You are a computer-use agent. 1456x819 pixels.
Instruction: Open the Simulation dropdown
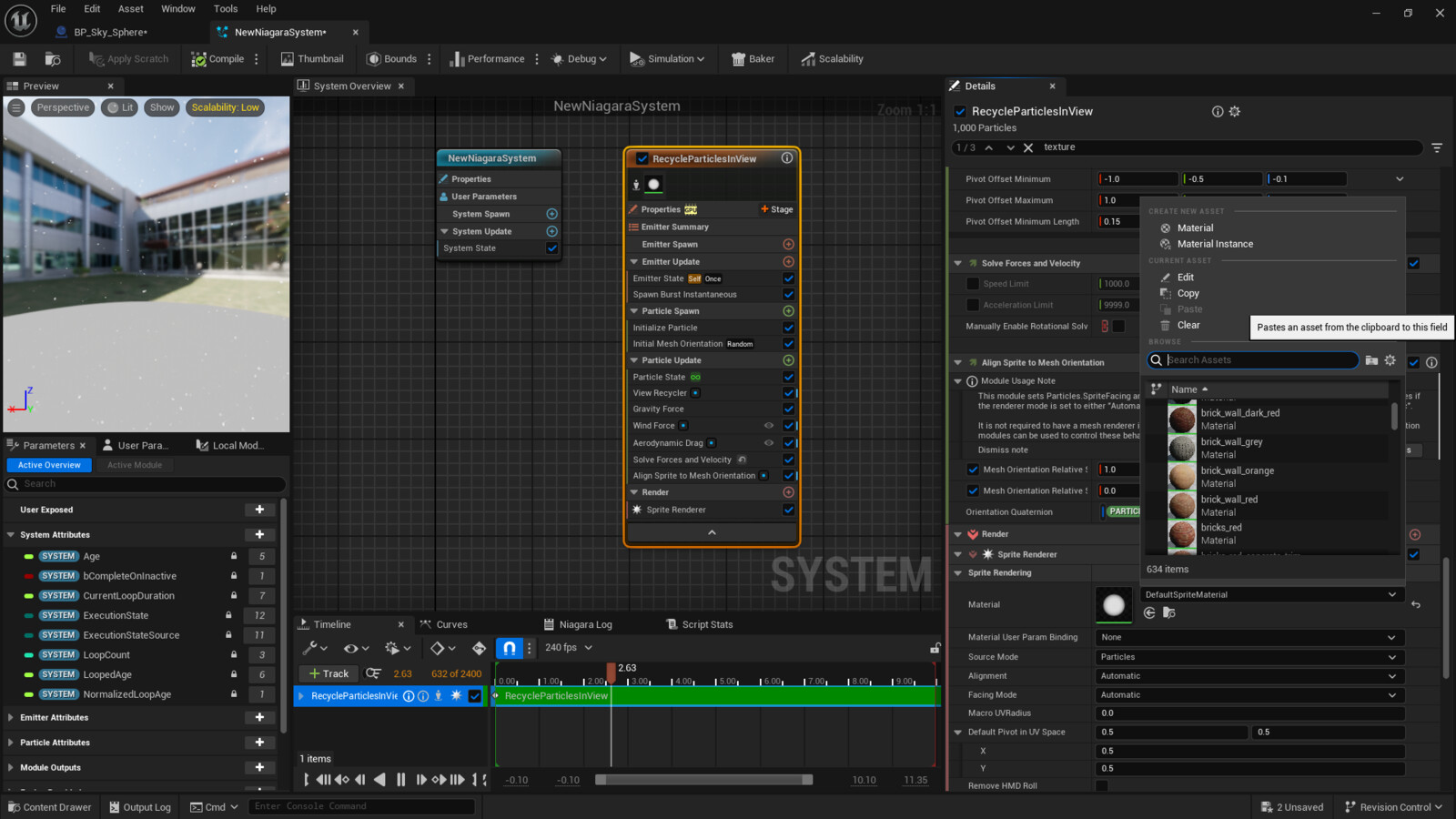click(667, 59)
